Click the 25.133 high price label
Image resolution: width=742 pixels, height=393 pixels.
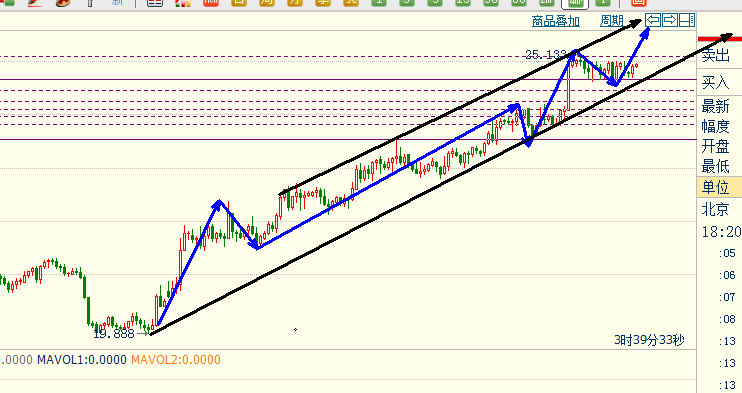click(x=546, y=54)
